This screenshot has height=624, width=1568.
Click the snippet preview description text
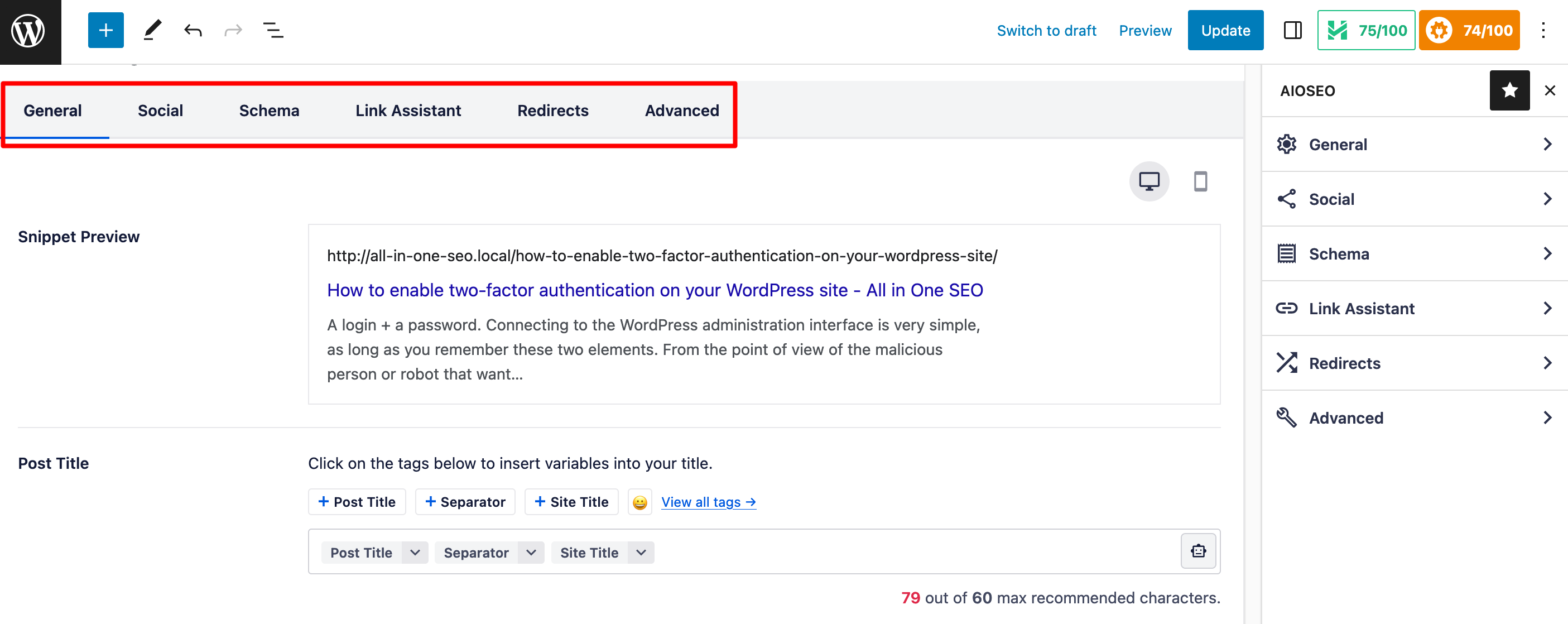pos(653,349)
